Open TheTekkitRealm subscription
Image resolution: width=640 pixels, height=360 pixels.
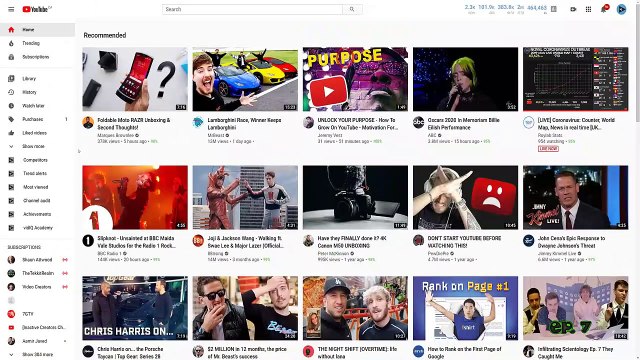coord(37,273)
